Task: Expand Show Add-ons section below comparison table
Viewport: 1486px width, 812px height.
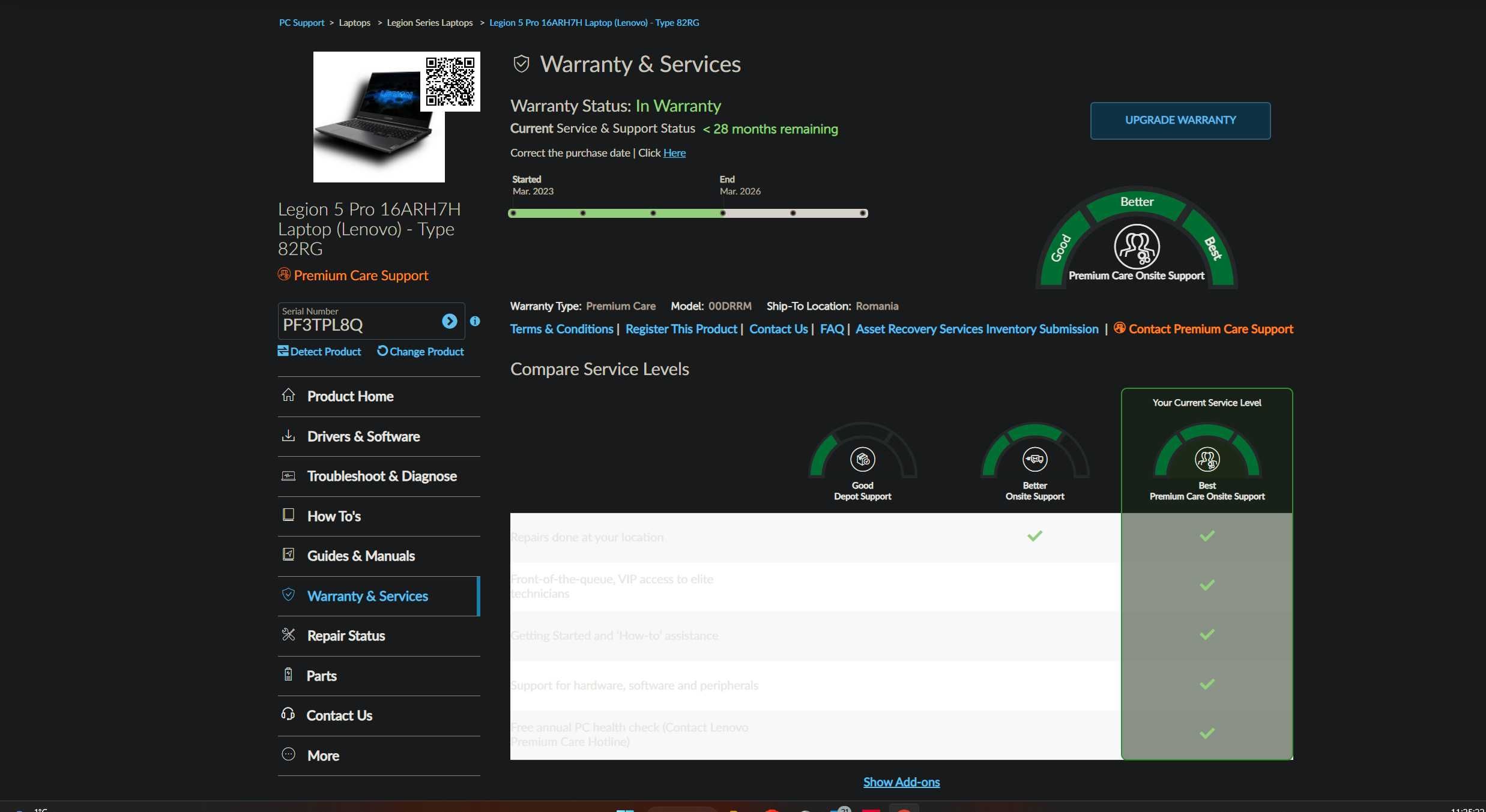Action: coord(901,782)
